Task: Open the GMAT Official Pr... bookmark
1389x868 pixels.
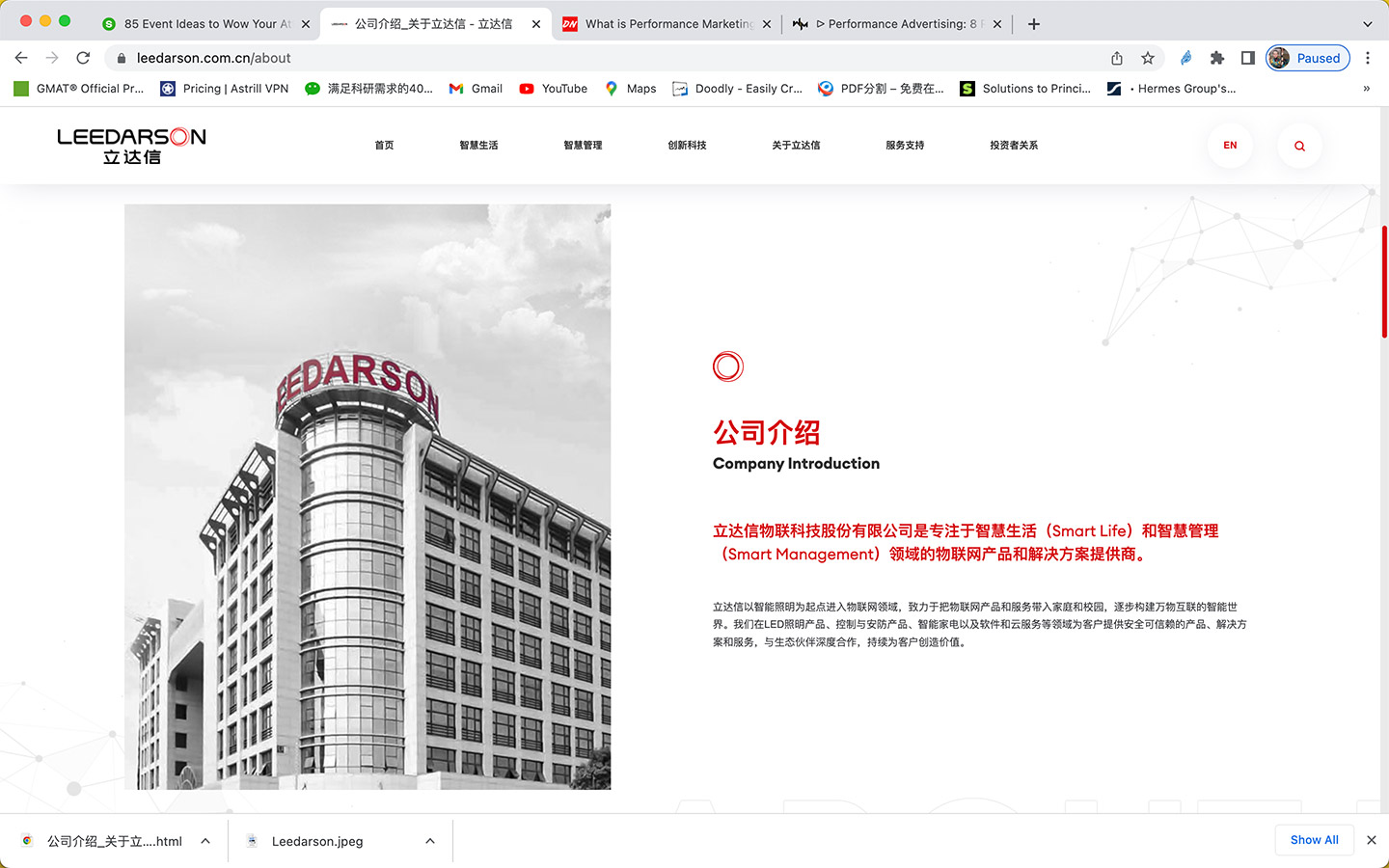Action: pyautogui.click(x=79, y=89)
